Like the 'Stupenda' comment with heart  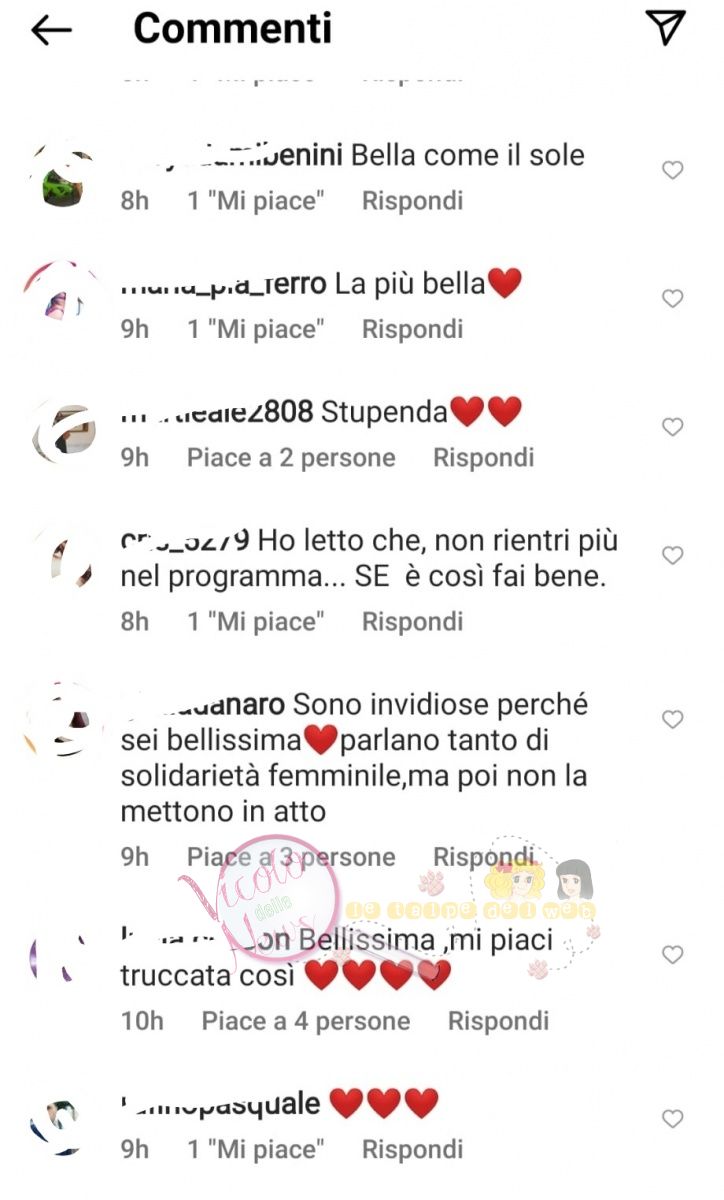tap(673, 427)
